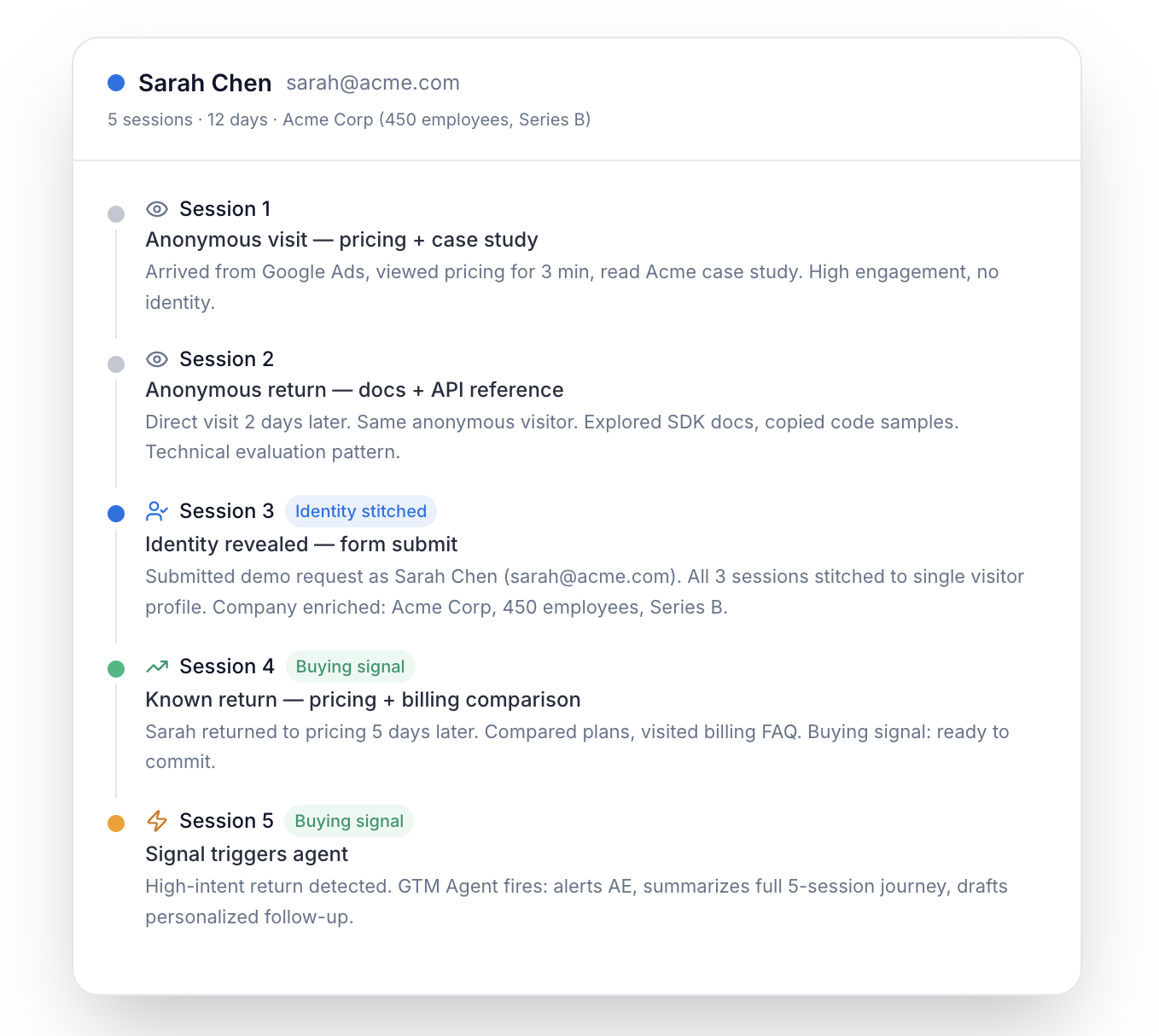Click the Known return pricing billing comparison heading
The image size is (1159, 1036).
click(363, 700)
